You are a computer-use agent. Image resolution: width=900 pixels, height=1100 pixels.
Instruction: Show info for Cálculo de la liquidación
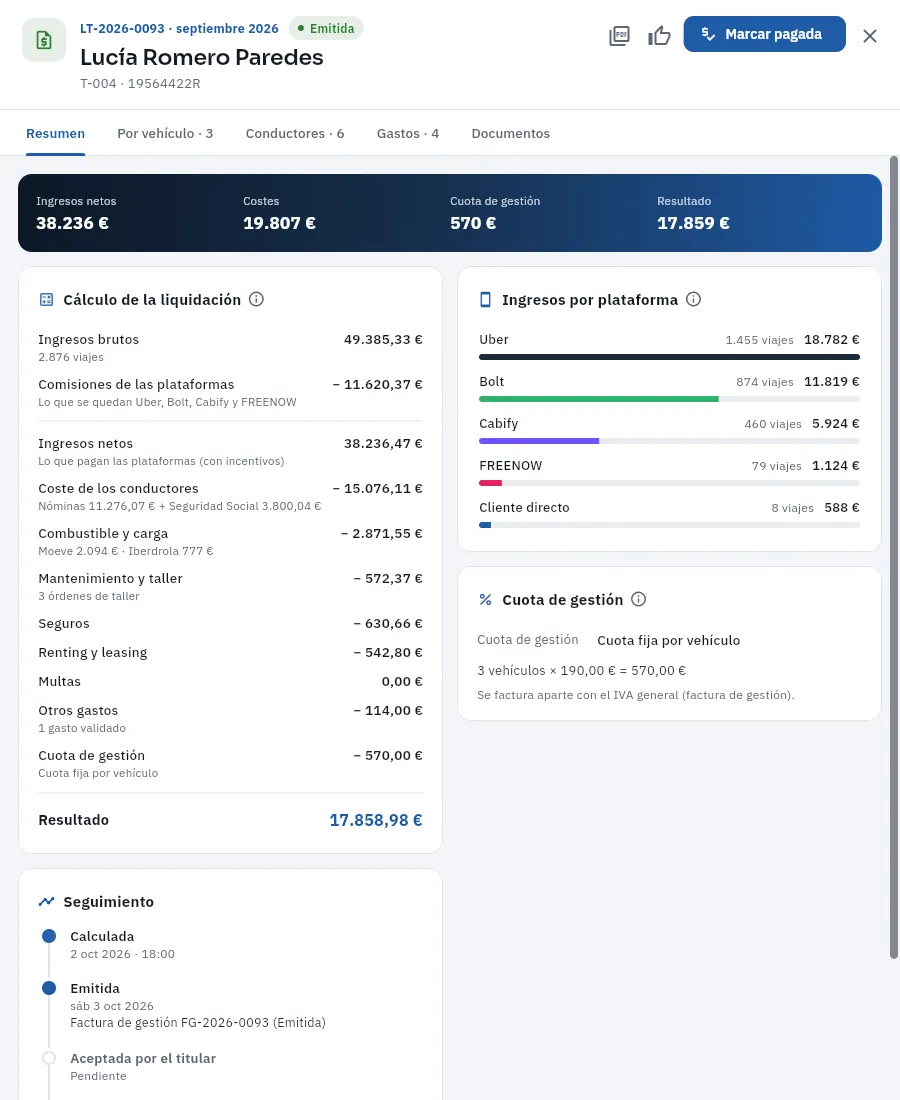pos(257,300)
